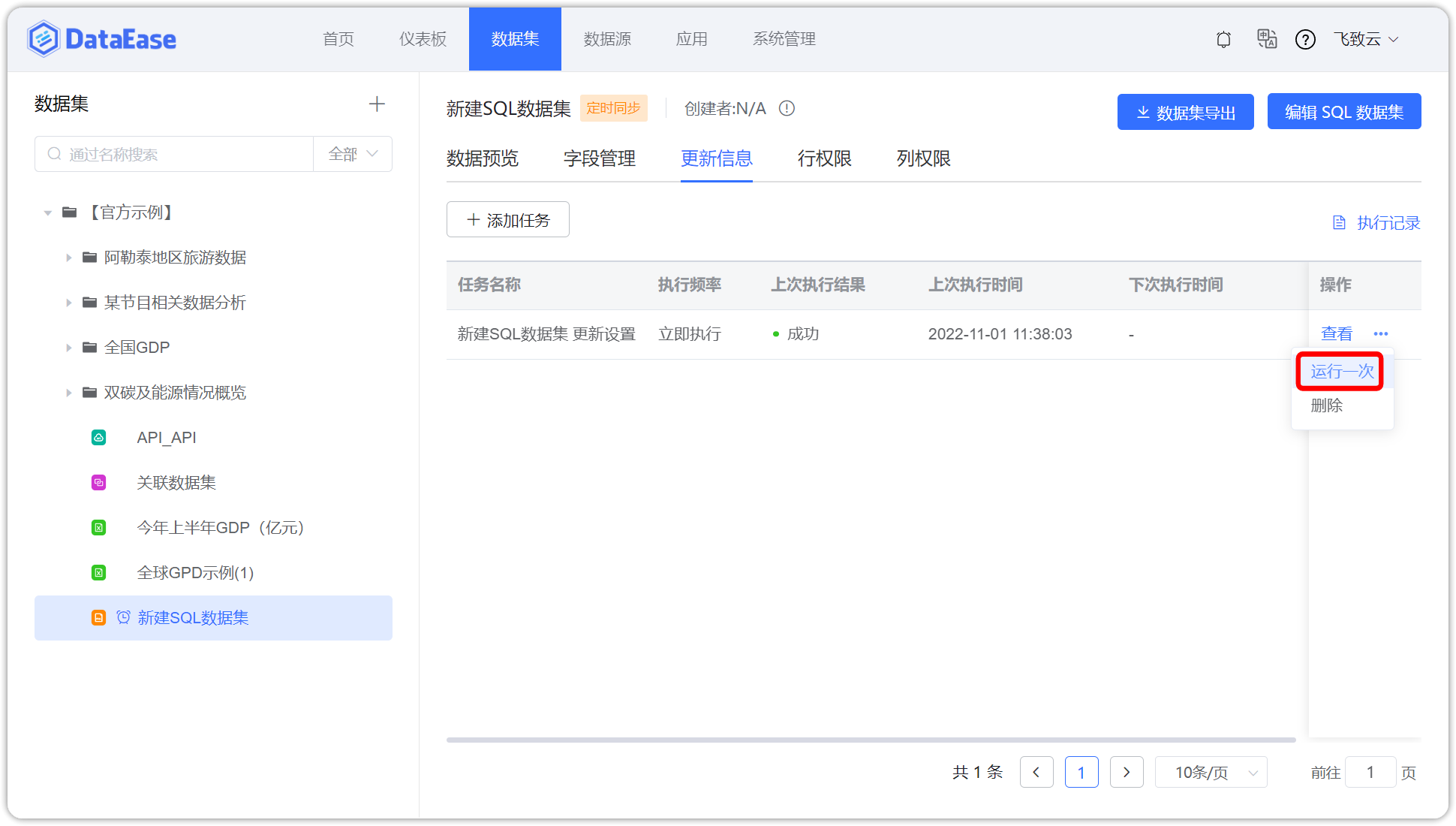Open 执行记录 via its document icon

tap(1339, 222)
